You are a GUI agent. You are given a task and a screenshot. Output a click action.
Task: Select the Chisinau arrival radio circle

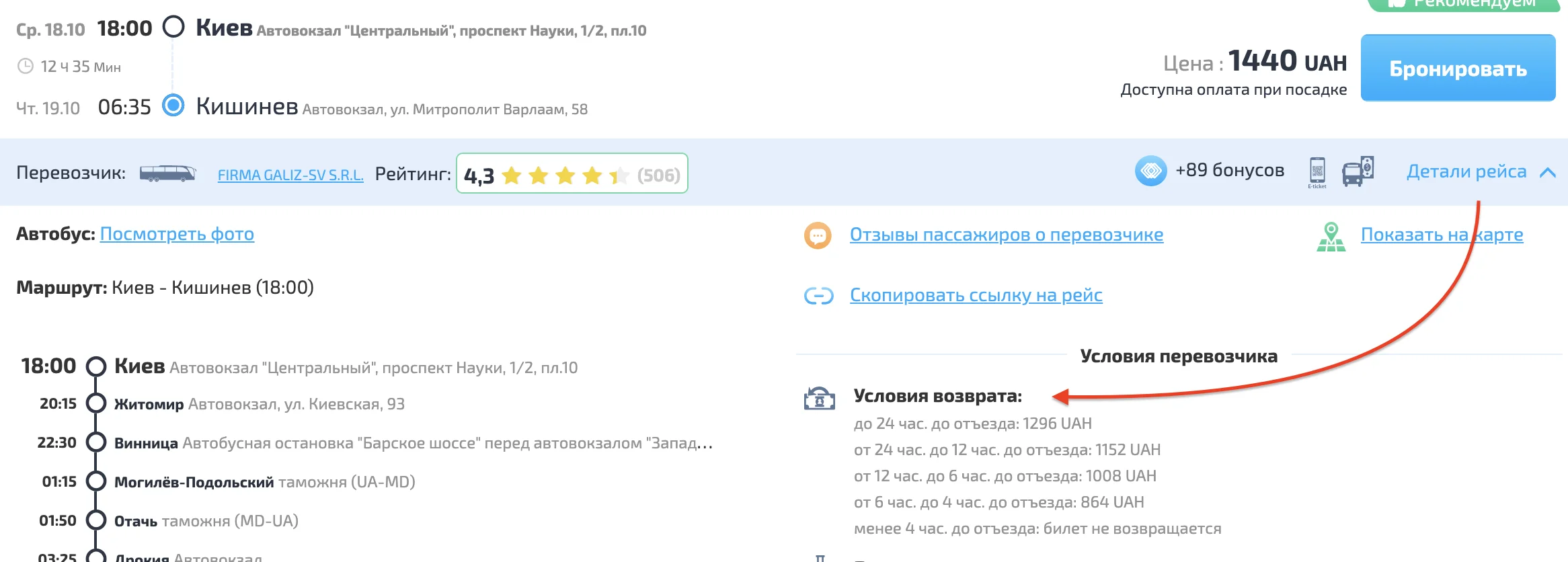[173, 106]
